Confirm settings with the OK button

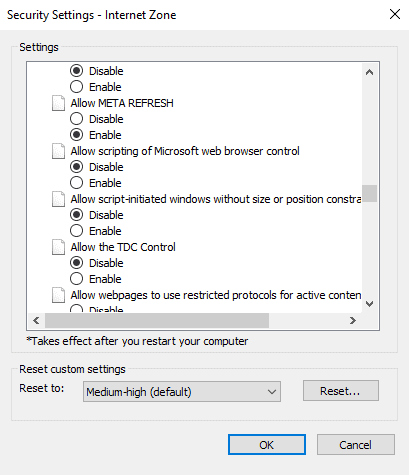coord(267,445)
